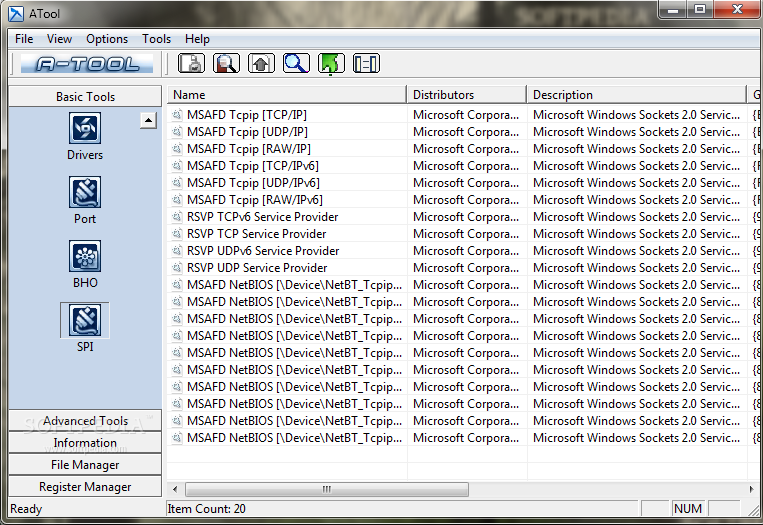Click the 'Ready' status bar text
The image size is (763, 525).
pos(26,509)
